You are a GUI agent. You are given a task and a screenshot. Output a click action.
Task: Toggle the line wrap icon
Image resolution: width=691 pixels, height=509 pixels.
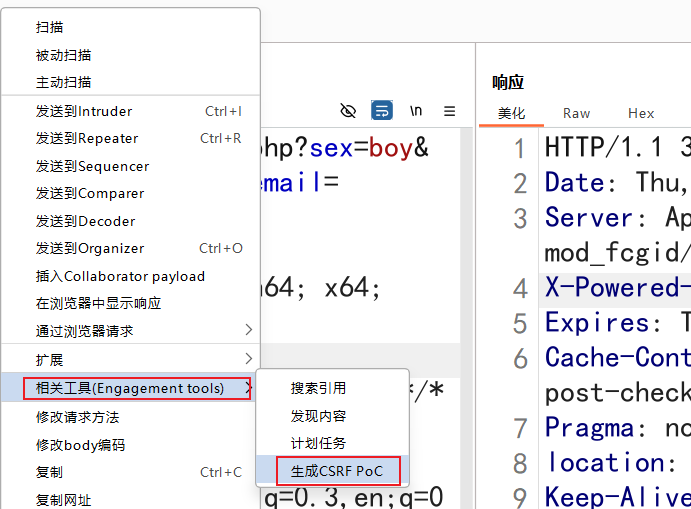[382, 111]
